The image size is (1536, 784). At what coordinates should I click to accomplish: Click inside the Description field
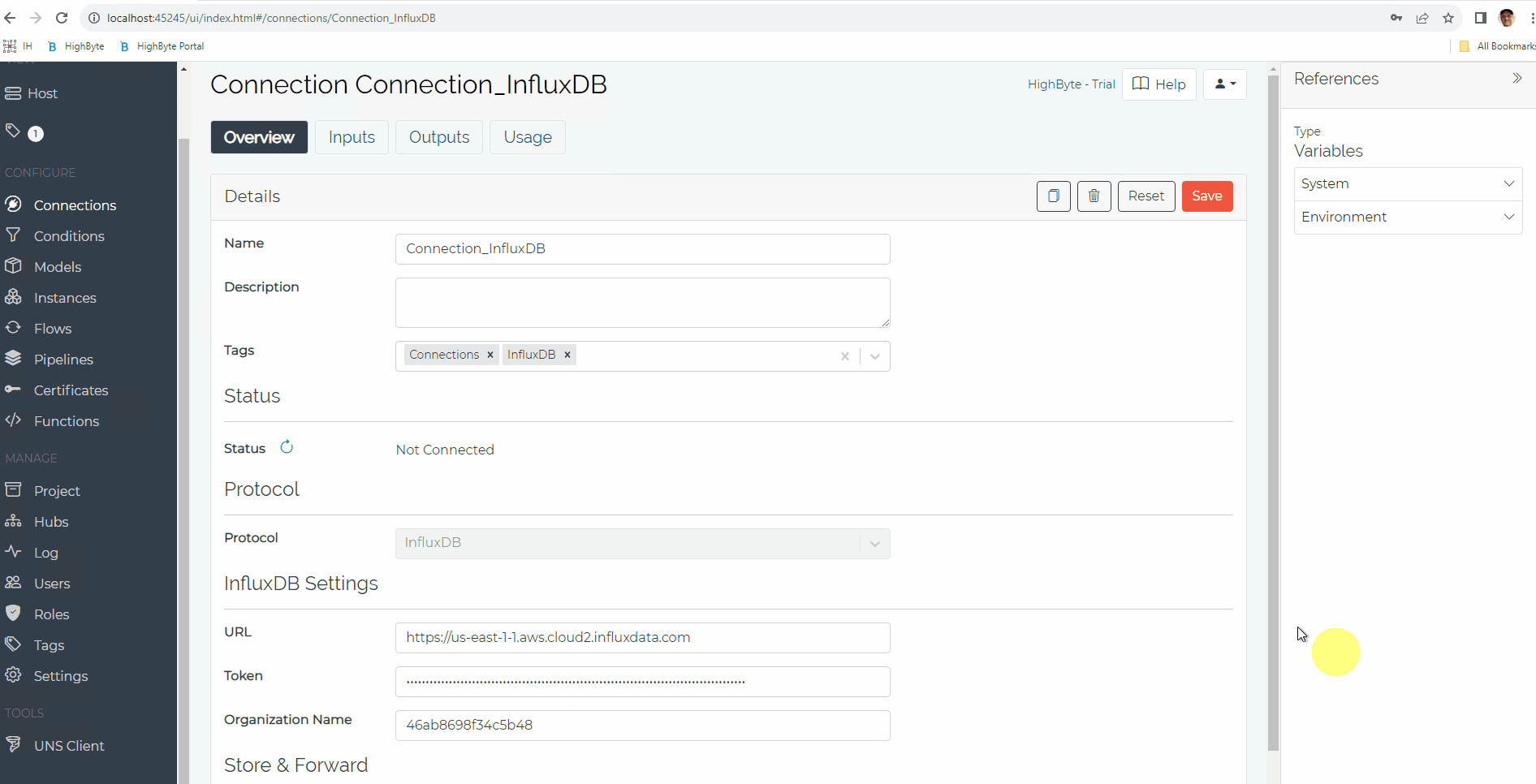click(x=641, y=302)
